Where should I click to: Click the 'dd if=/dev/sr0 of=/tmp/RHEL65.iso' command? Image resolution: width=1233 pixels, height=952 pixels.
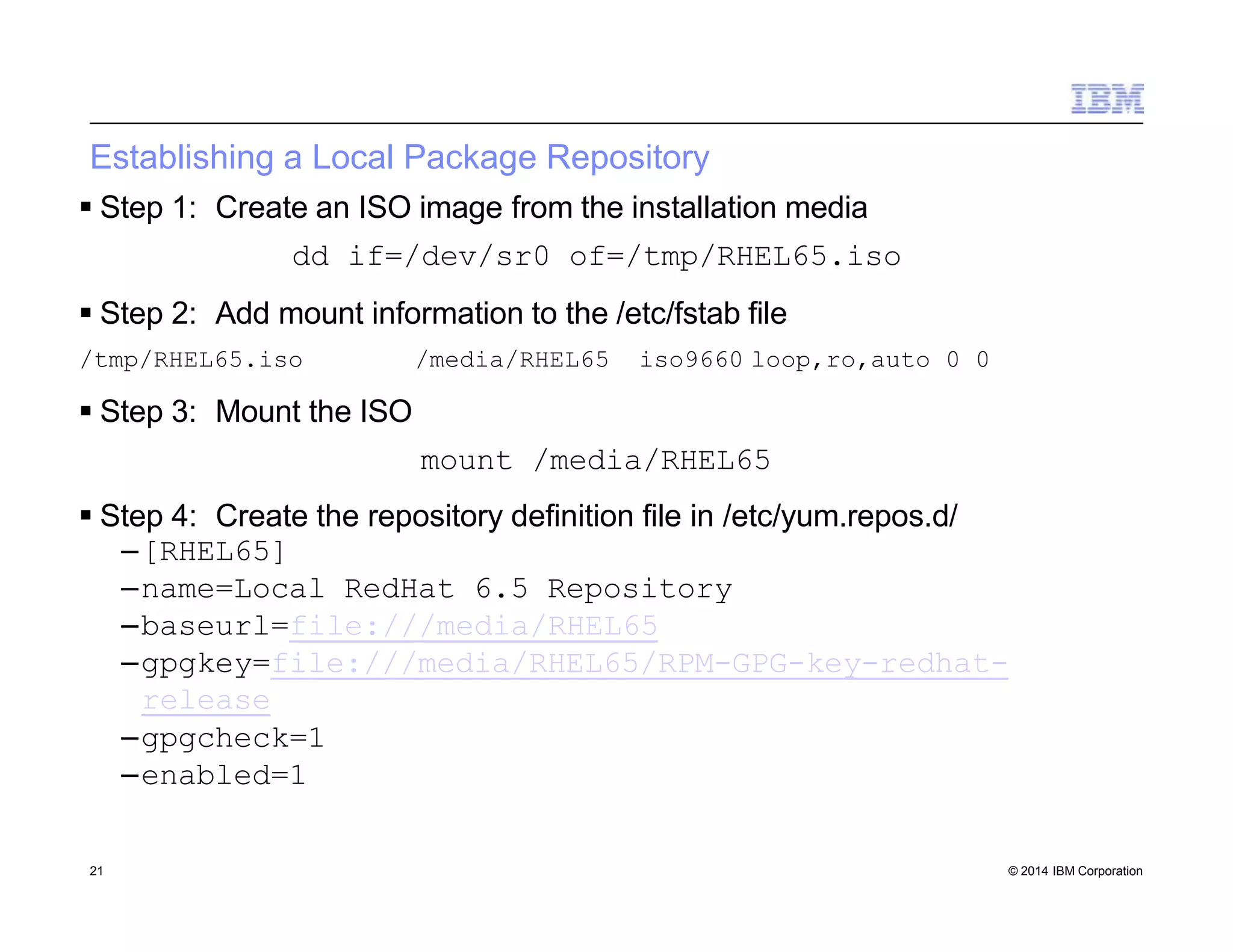[597, 256]
